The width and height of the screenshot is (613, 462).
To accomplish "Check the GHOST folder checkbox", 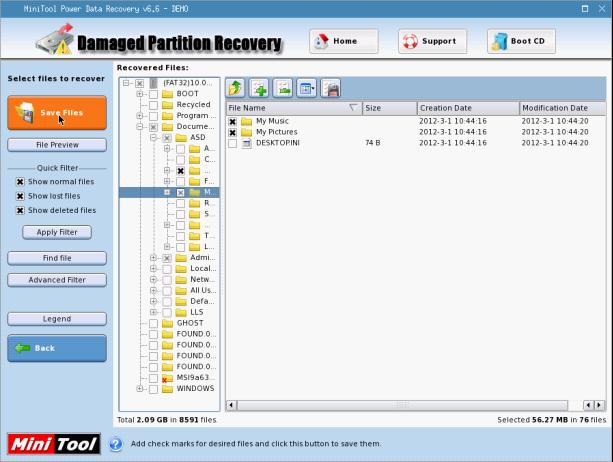I will click(153, 324).
